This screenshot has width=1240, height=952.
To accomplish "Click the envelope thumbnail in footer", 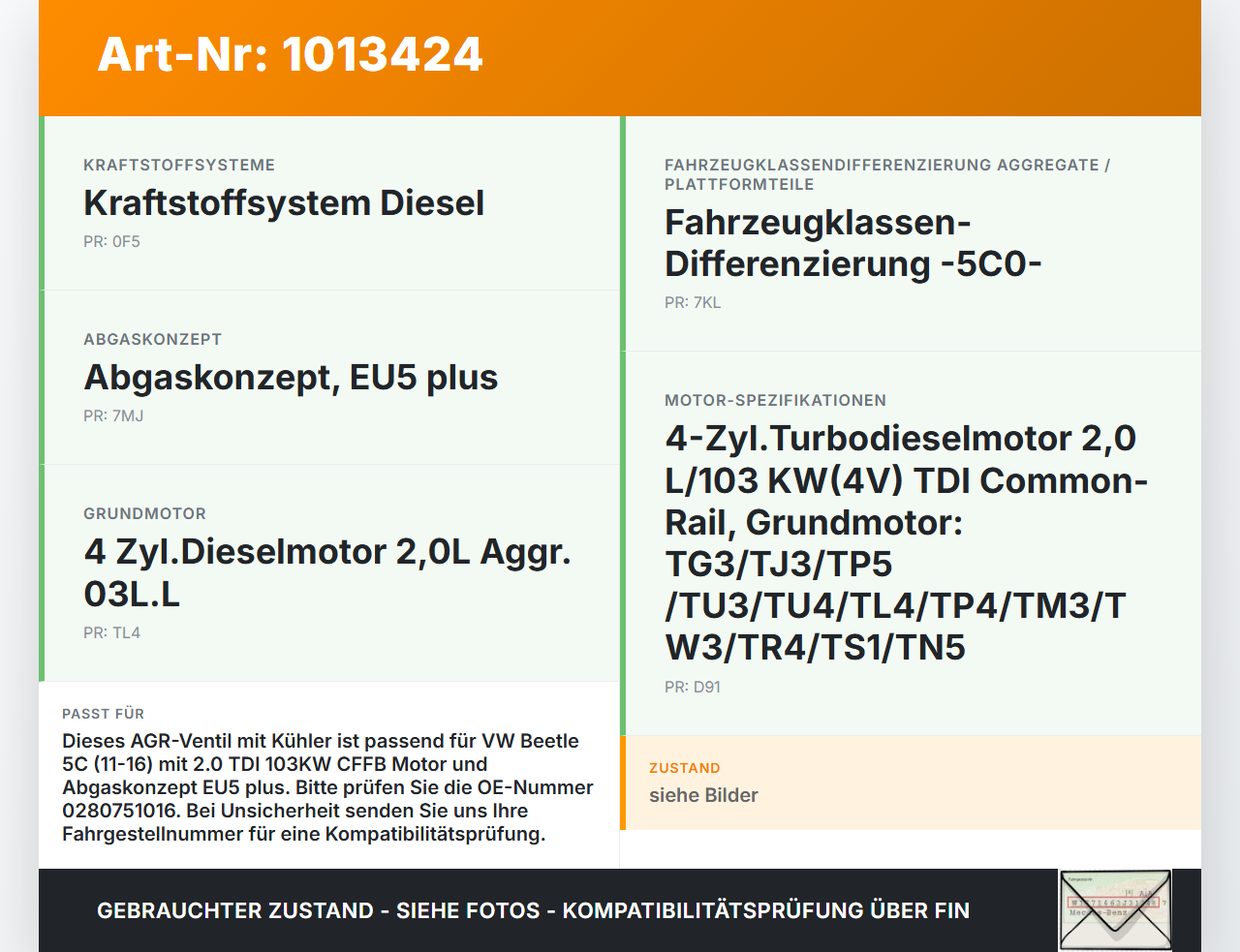I will tap(1115, 910).
